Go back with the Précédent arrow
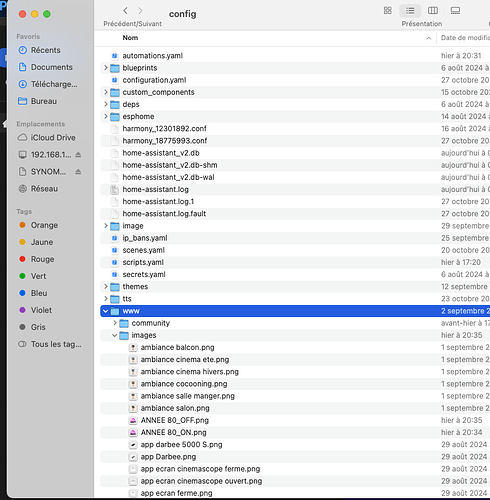The width and height of the screenshot is (490, 500). click(x=125, y=11)
